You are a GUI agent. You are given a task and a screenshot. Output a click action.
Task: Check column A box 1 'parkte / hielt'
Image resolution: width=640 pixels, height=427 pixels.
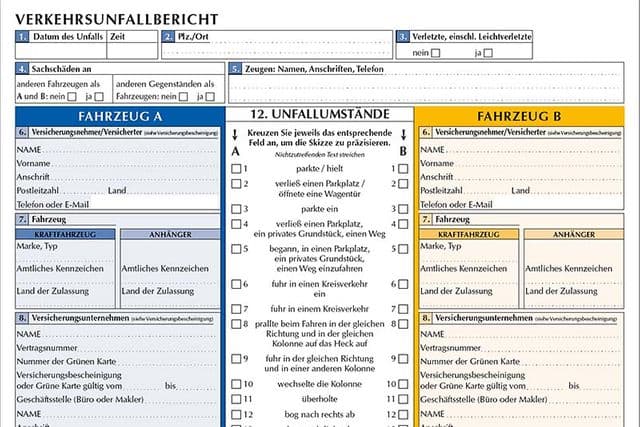236,169
